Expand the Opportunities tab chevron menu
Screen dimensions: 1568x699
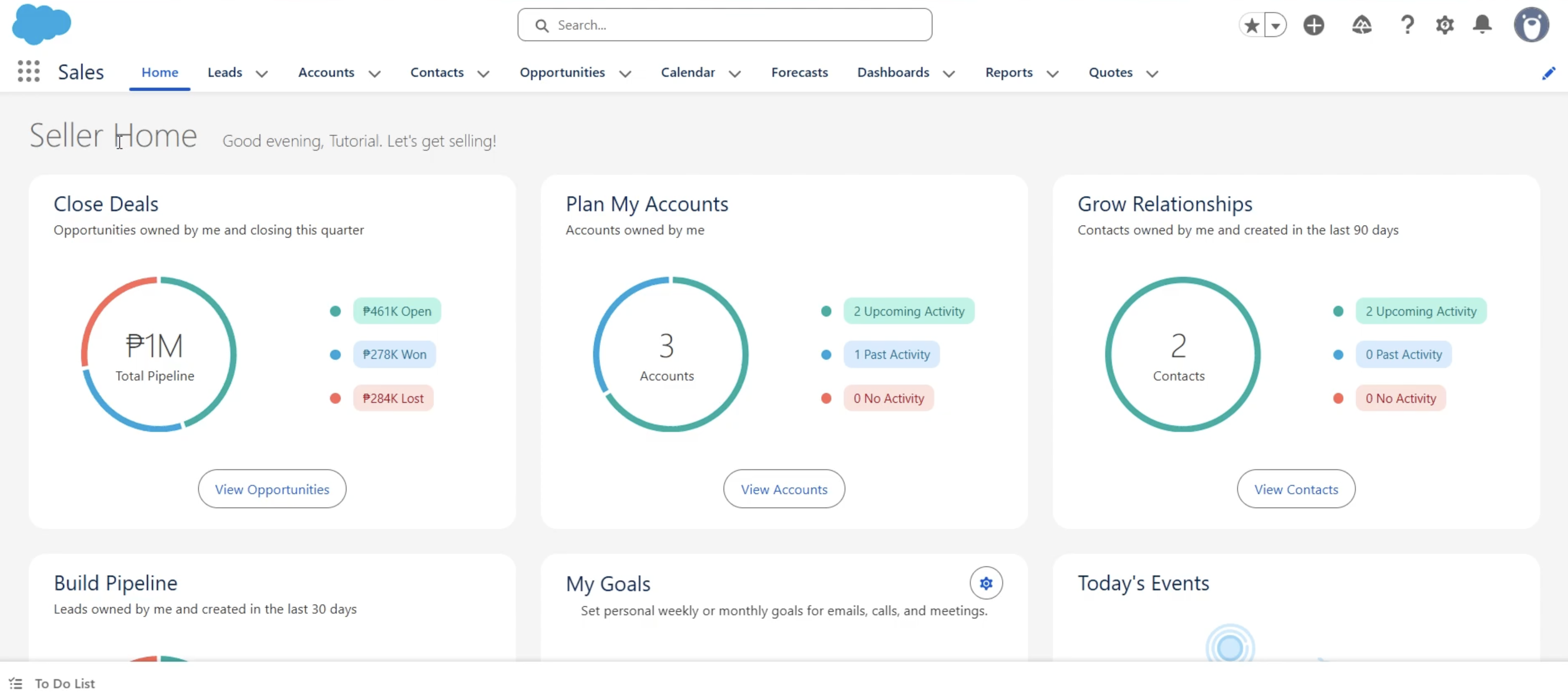pos(625,74)
